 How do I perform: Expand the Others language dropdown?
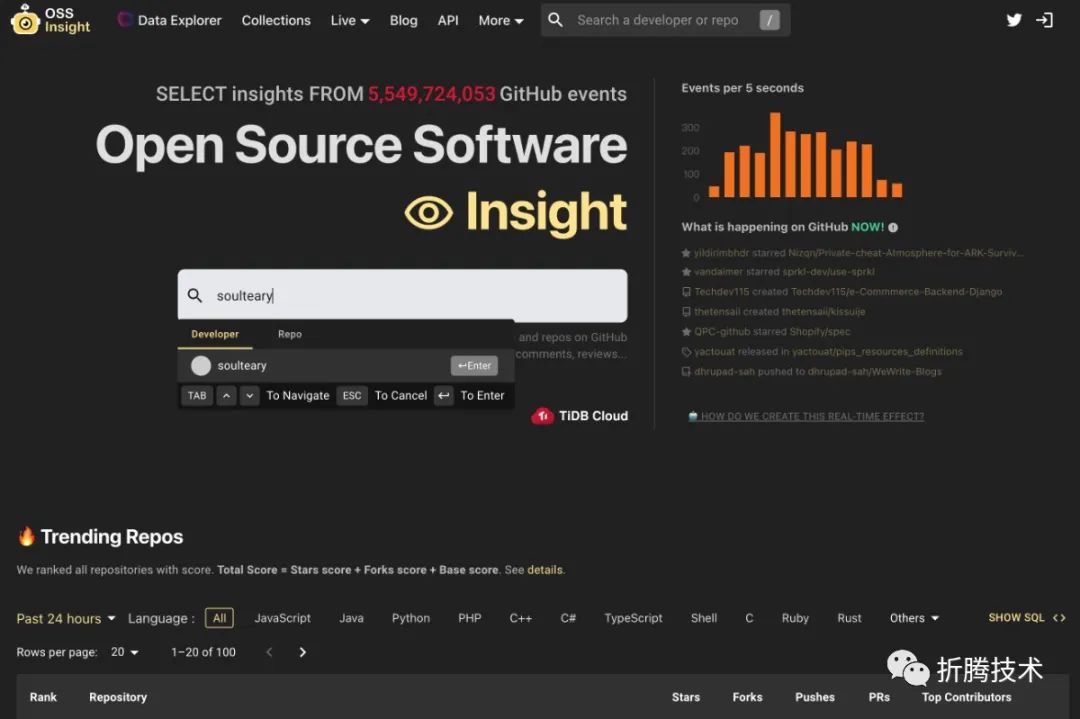(x=914, y=618)
